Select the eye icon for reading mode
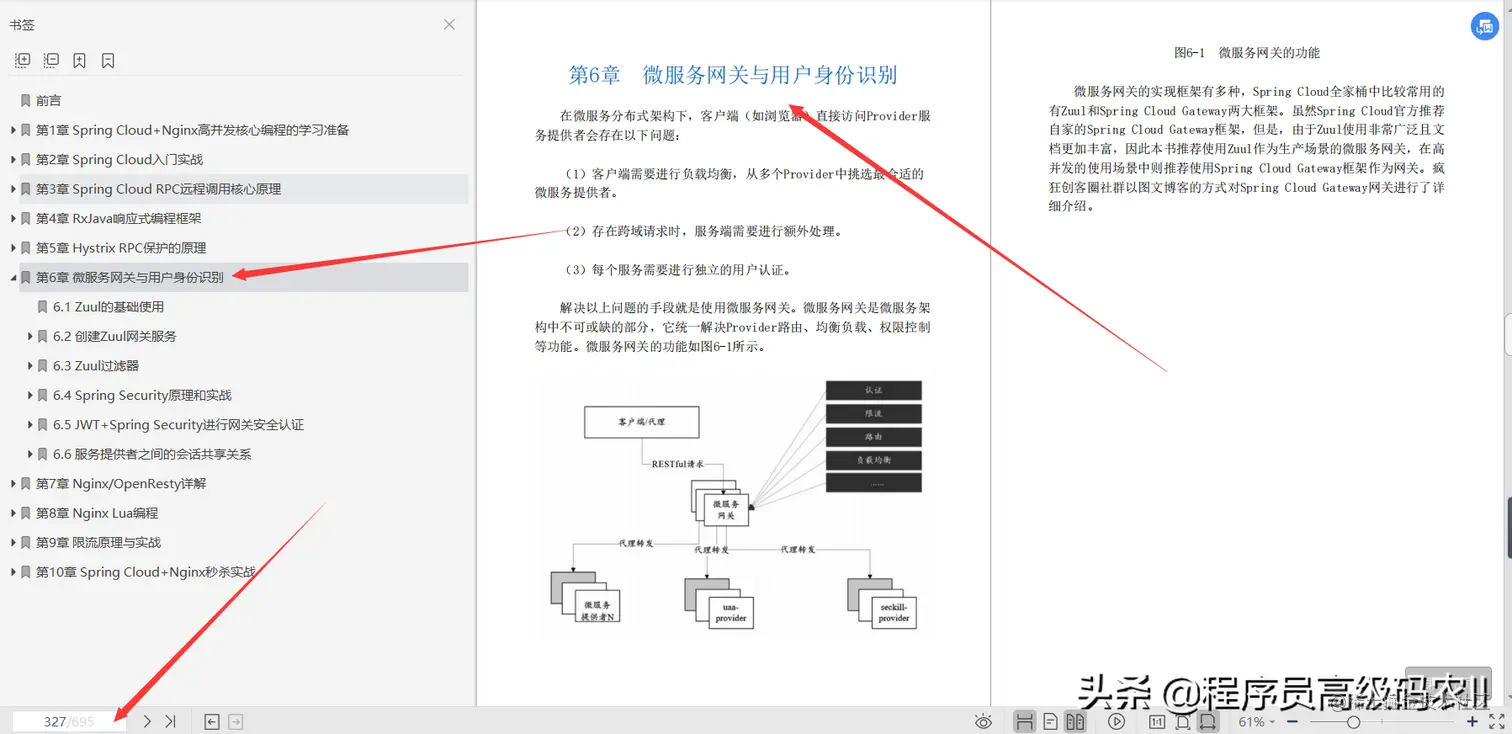 [983, 720]
